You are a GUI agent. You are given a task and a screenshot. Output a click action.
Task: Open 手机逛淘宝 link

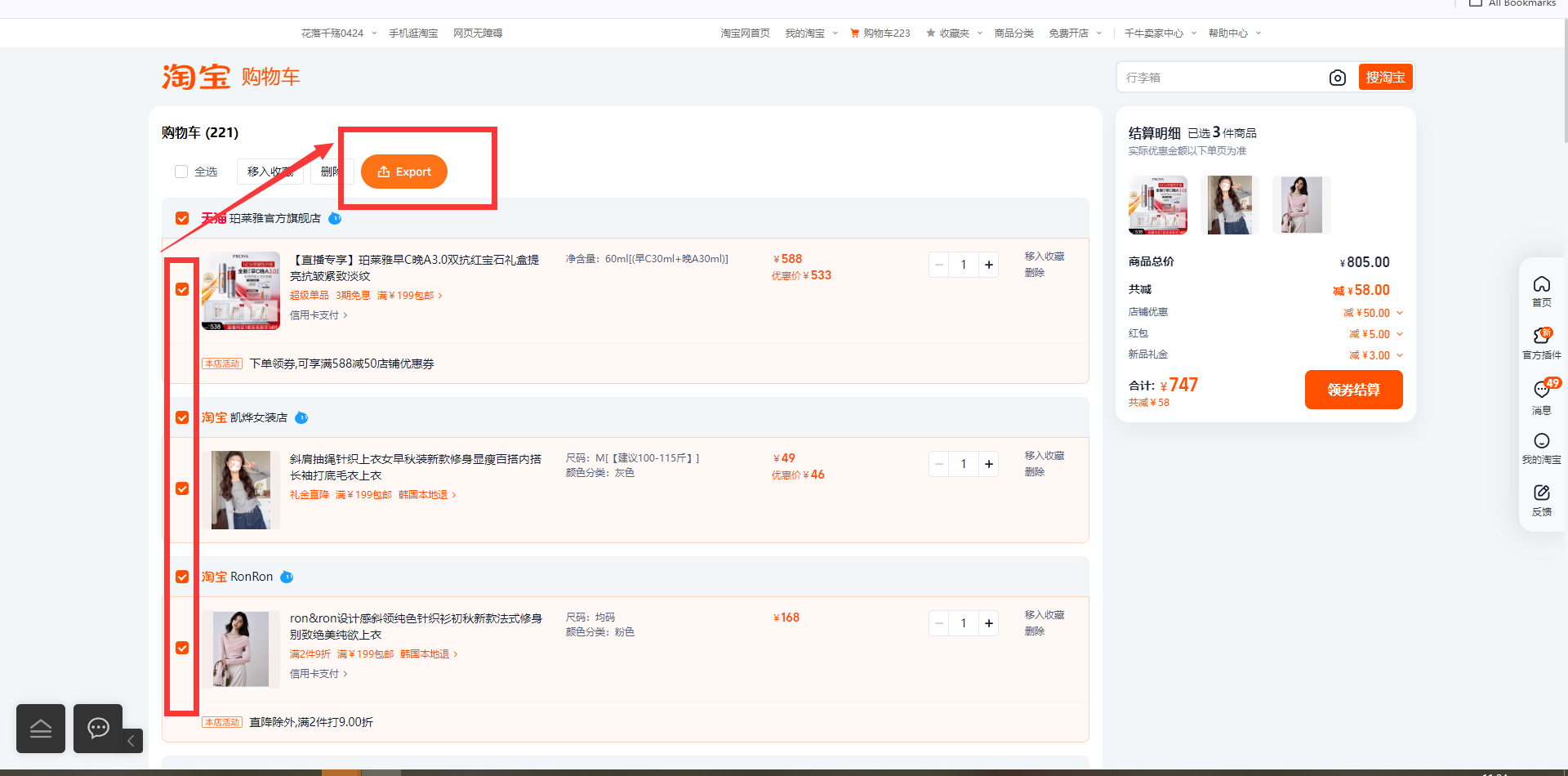point(413,33)
